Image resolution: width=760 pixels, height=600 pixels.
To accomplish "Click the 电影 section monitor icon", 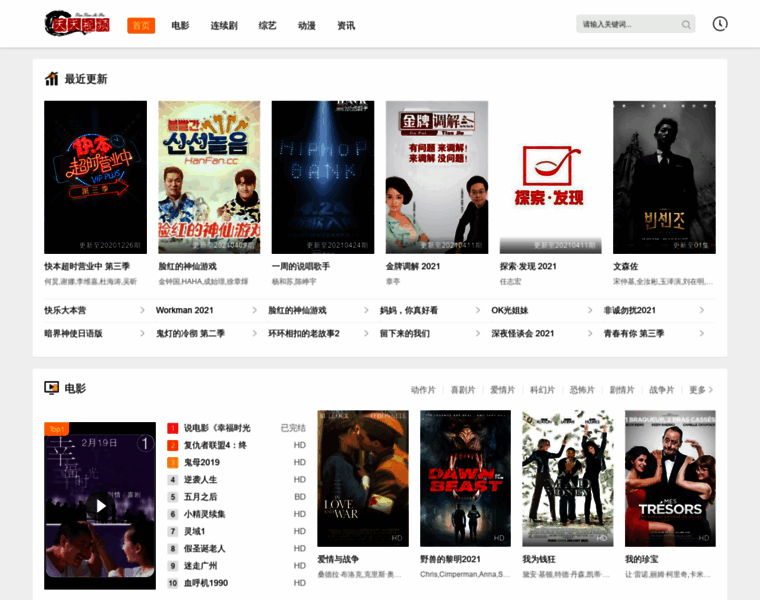I will pos(51,388).
